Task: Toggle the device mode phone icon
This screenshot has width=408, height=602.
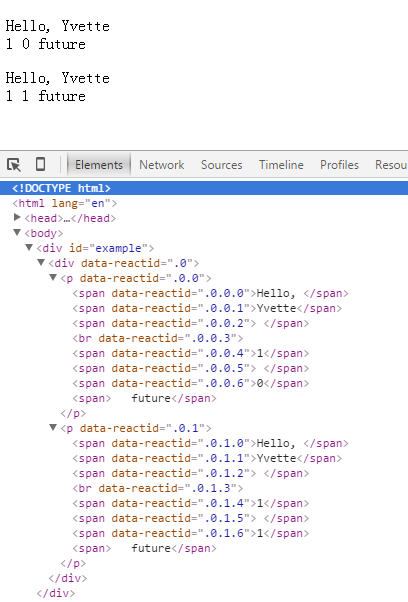Action: click(x=40, y=164)
